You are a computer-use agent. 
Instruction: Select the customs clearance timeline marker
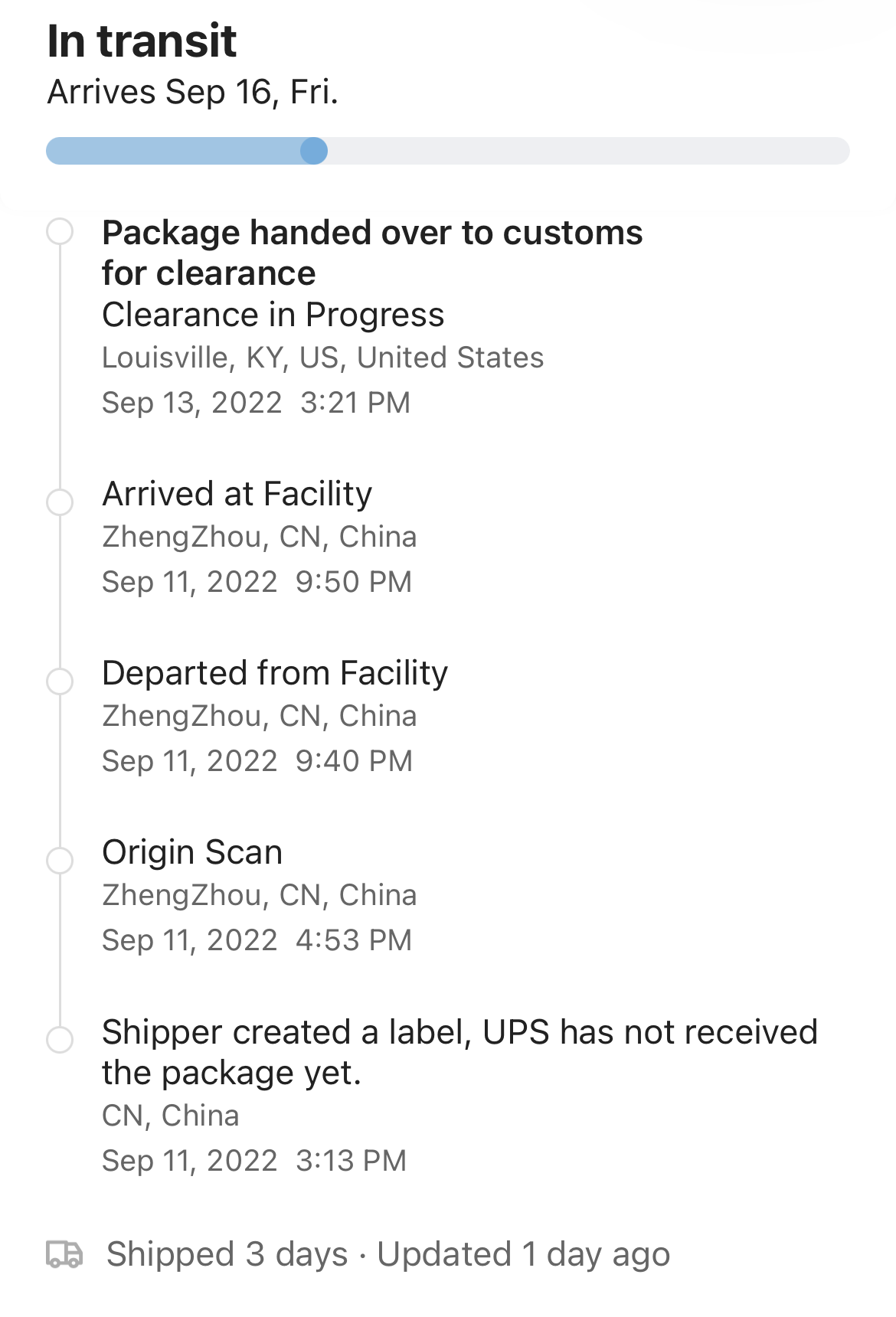(x=60, y=231)
